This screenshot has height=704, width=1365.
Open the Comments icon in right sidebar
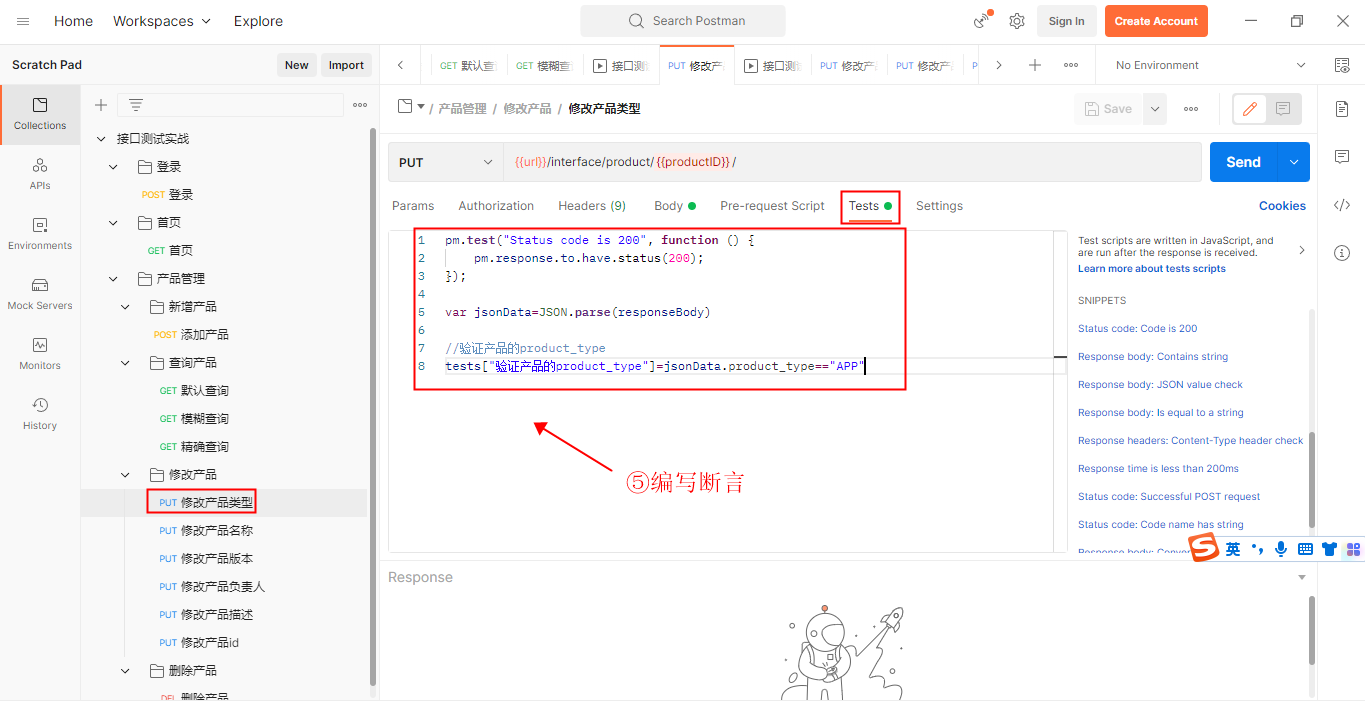(x=1342, y=157)
